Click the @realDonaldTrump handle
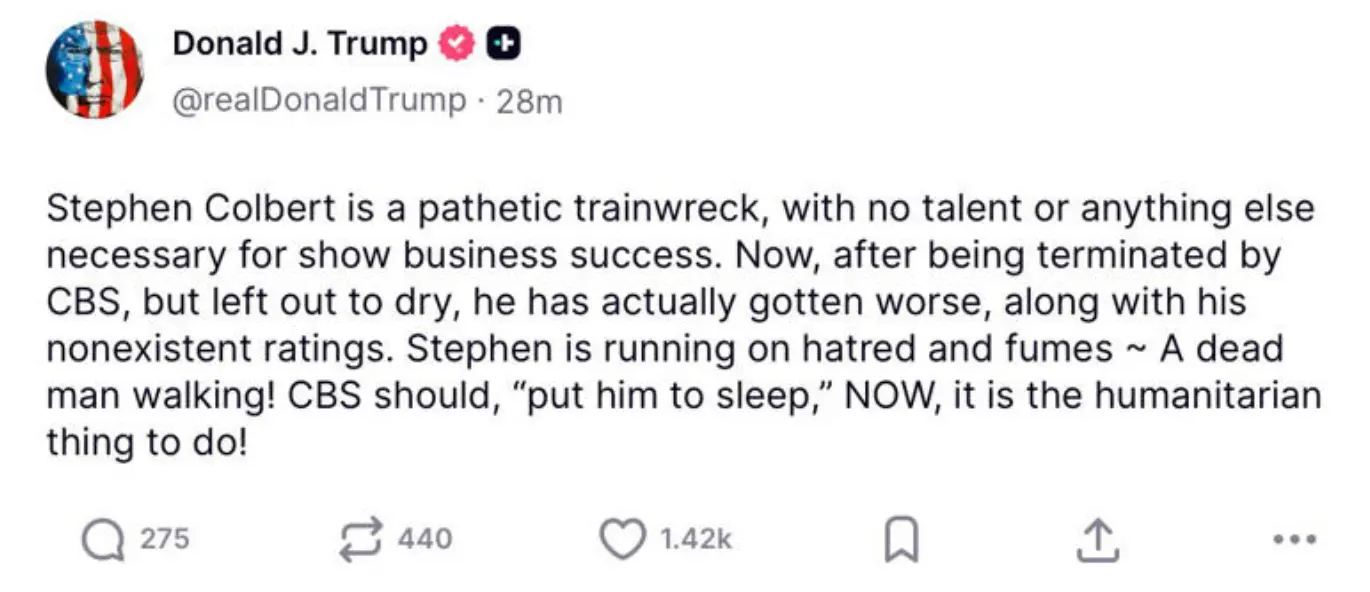Screen dimensions: 1370x592 [x=320, y=100]
